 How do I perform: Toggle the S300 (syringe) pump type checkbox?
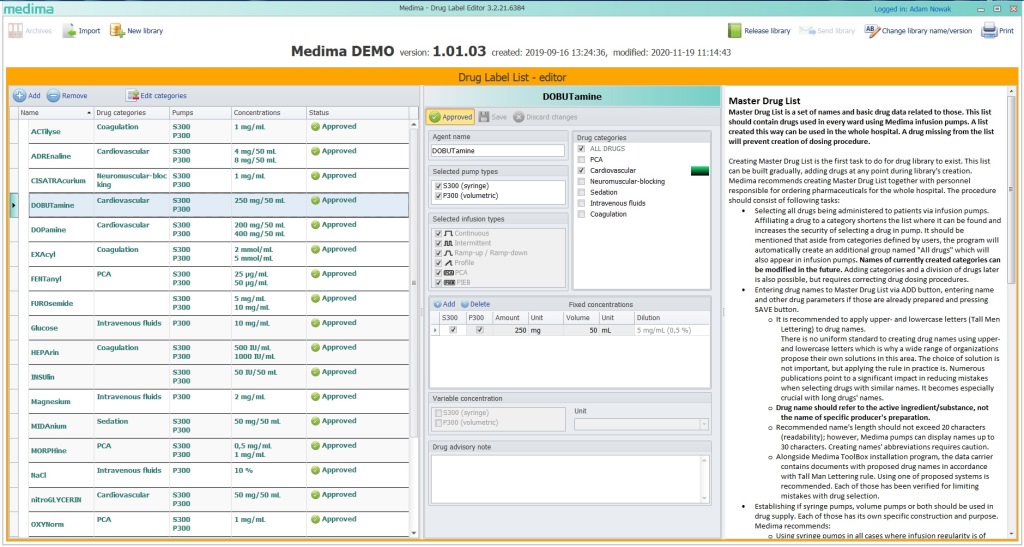(438, 186)
